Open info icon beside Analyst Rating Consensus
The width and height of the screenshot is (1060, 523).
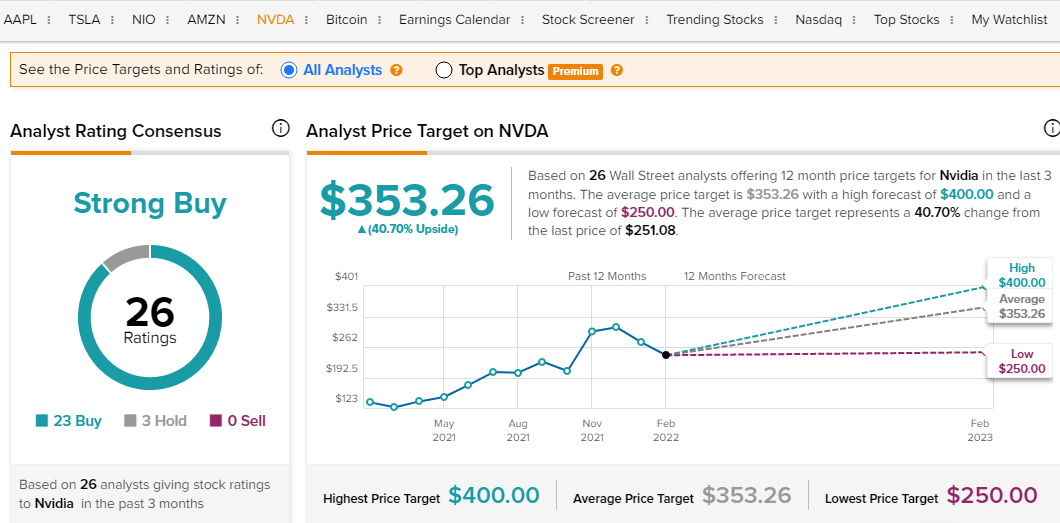point(281,128)
